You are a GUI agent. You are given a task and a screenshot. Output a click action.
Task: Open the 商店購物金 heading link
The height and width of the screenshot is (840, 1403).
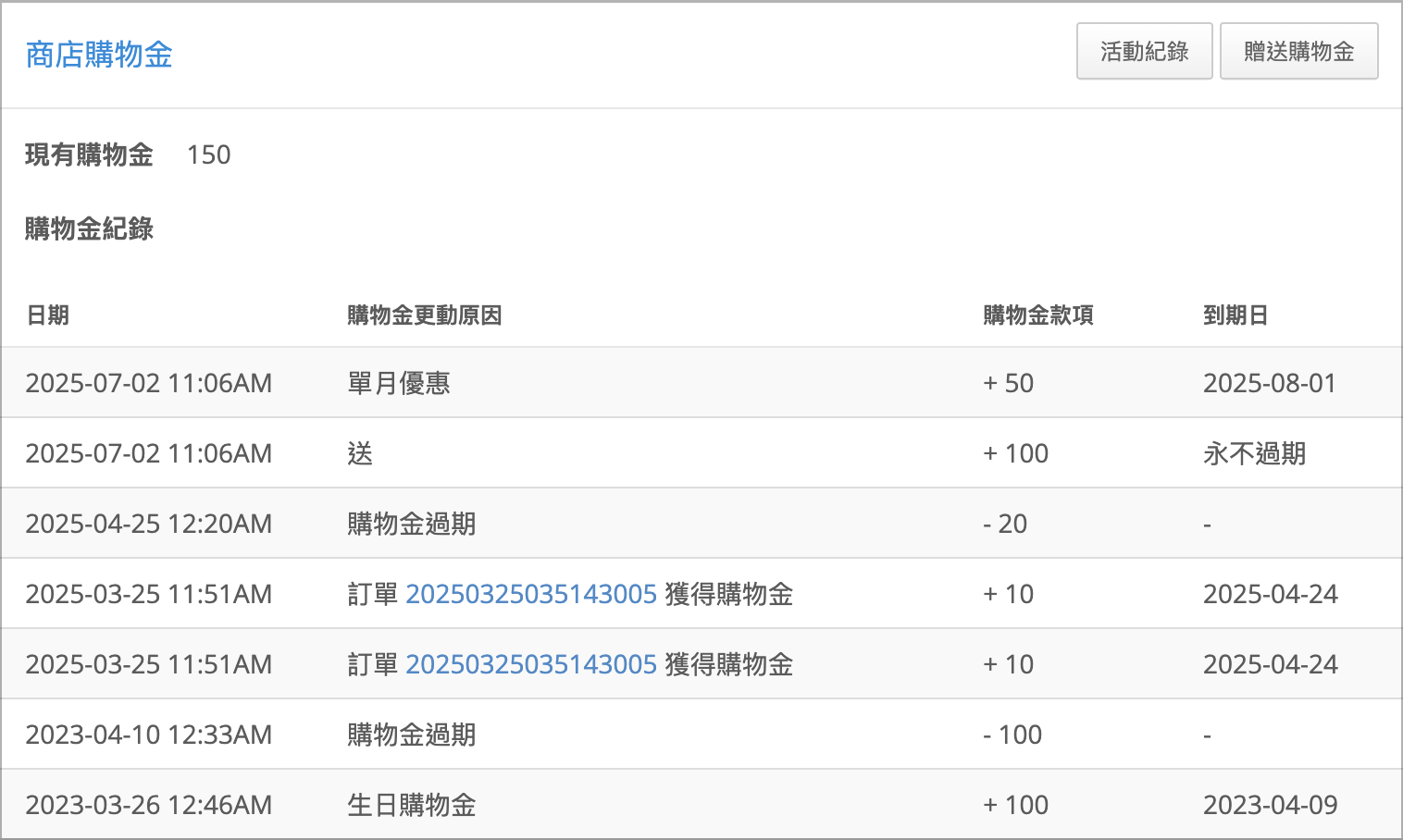click(99, 55)
